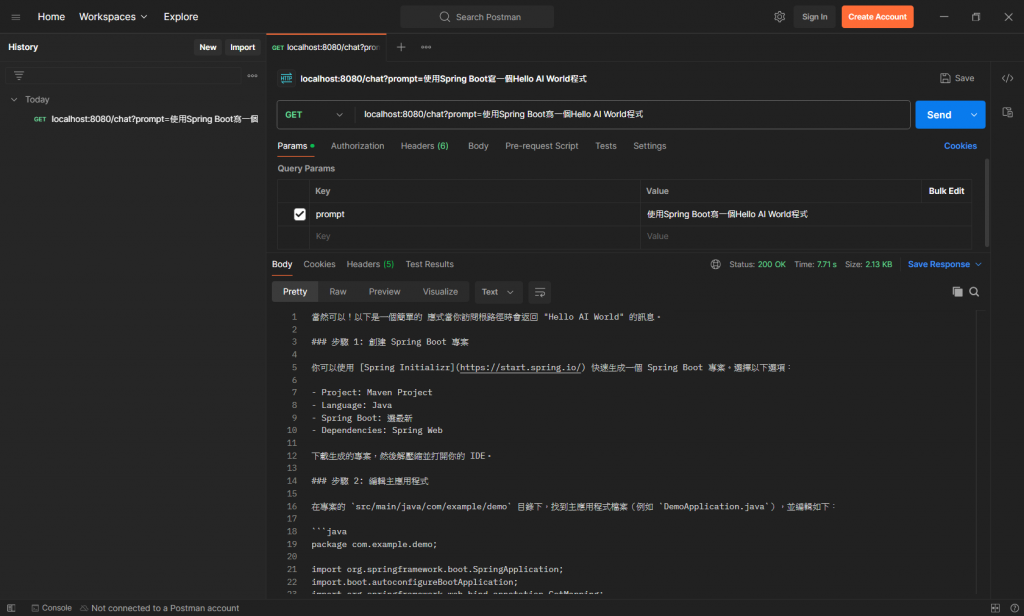Open the Test Results tab

point(430,265)
